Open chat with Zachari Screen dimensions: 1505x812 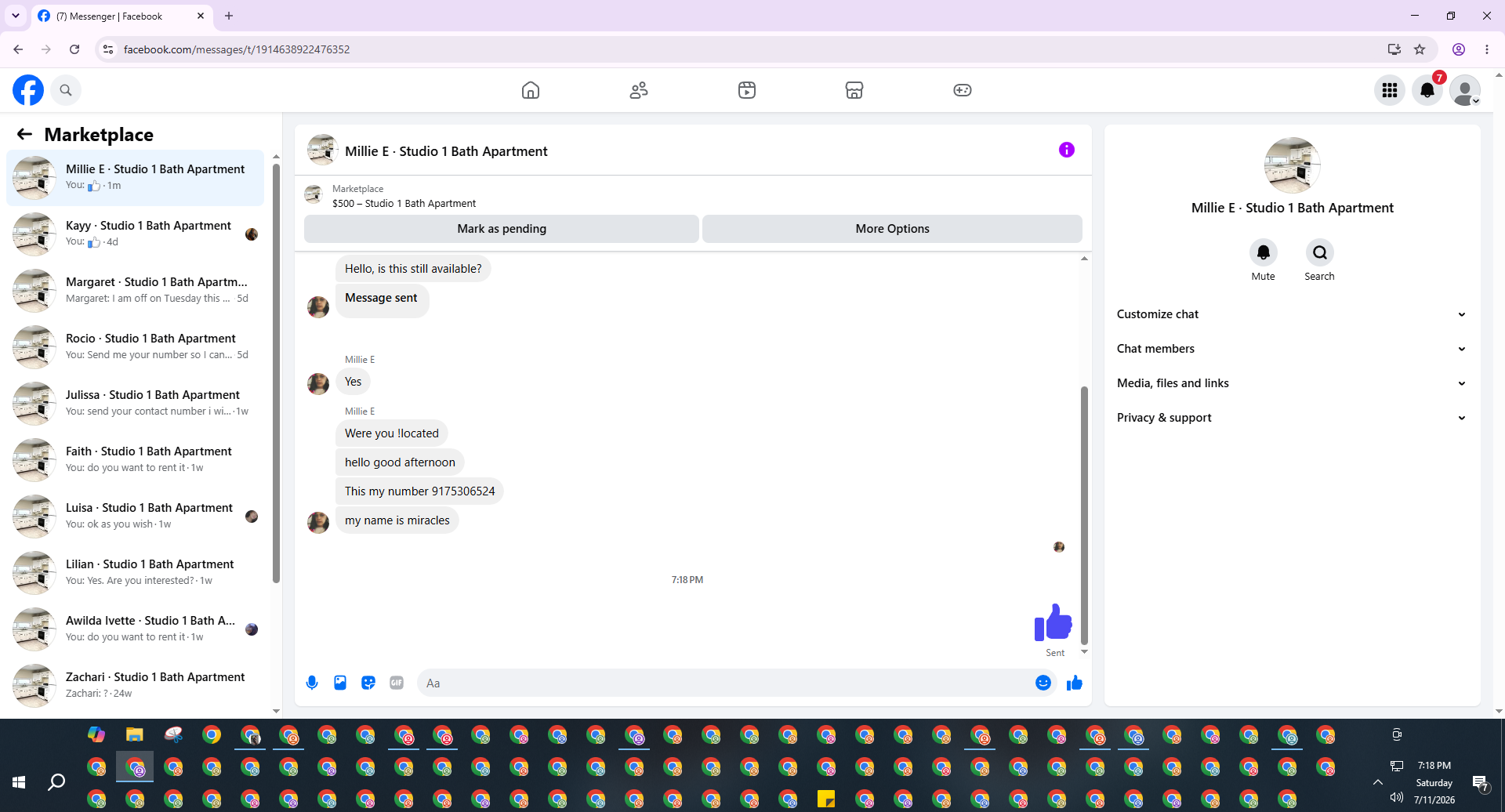(135, 686)
